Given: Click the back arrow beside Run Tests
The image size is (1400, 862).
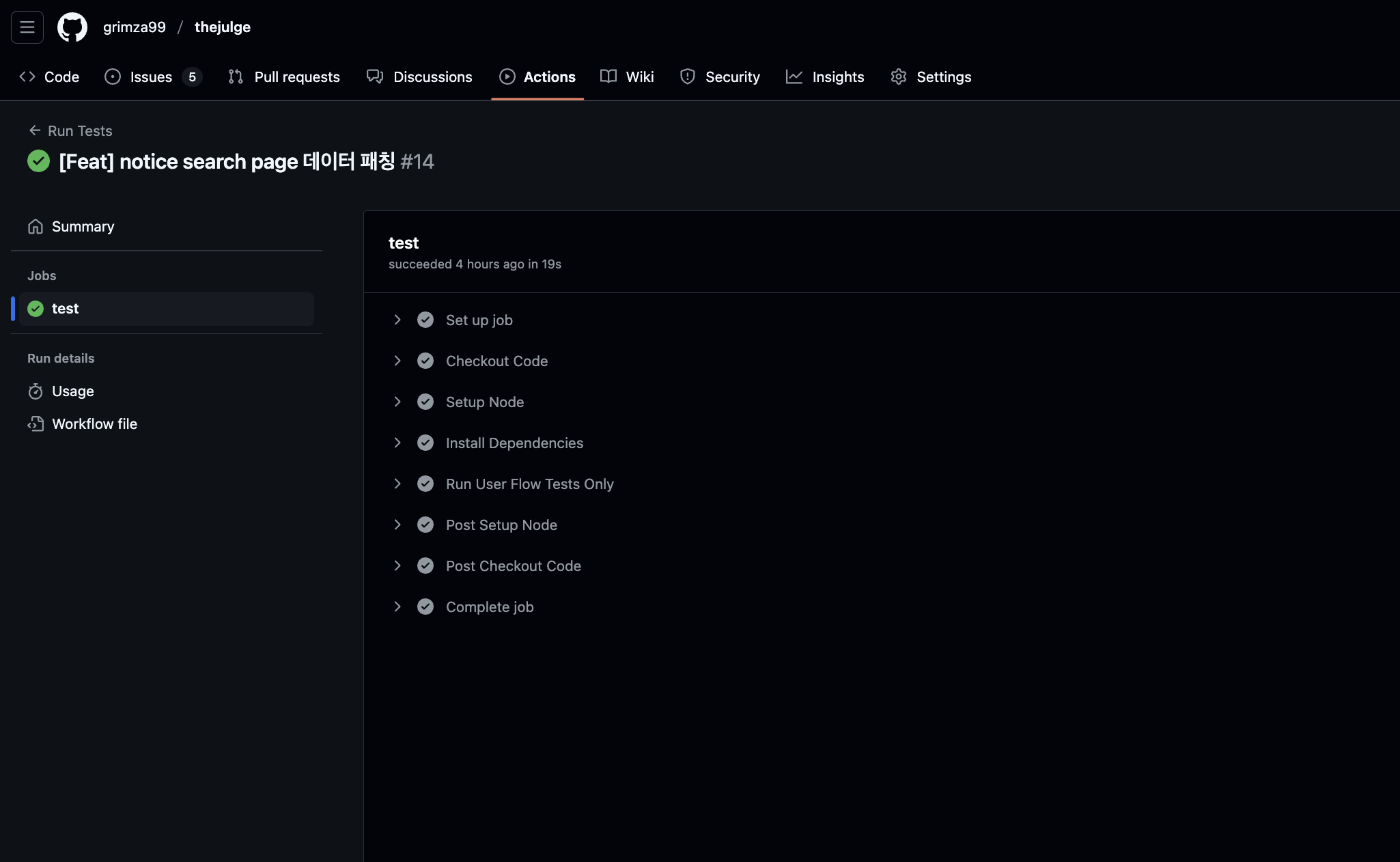Looking at the screenshot, I should [35, 130].
